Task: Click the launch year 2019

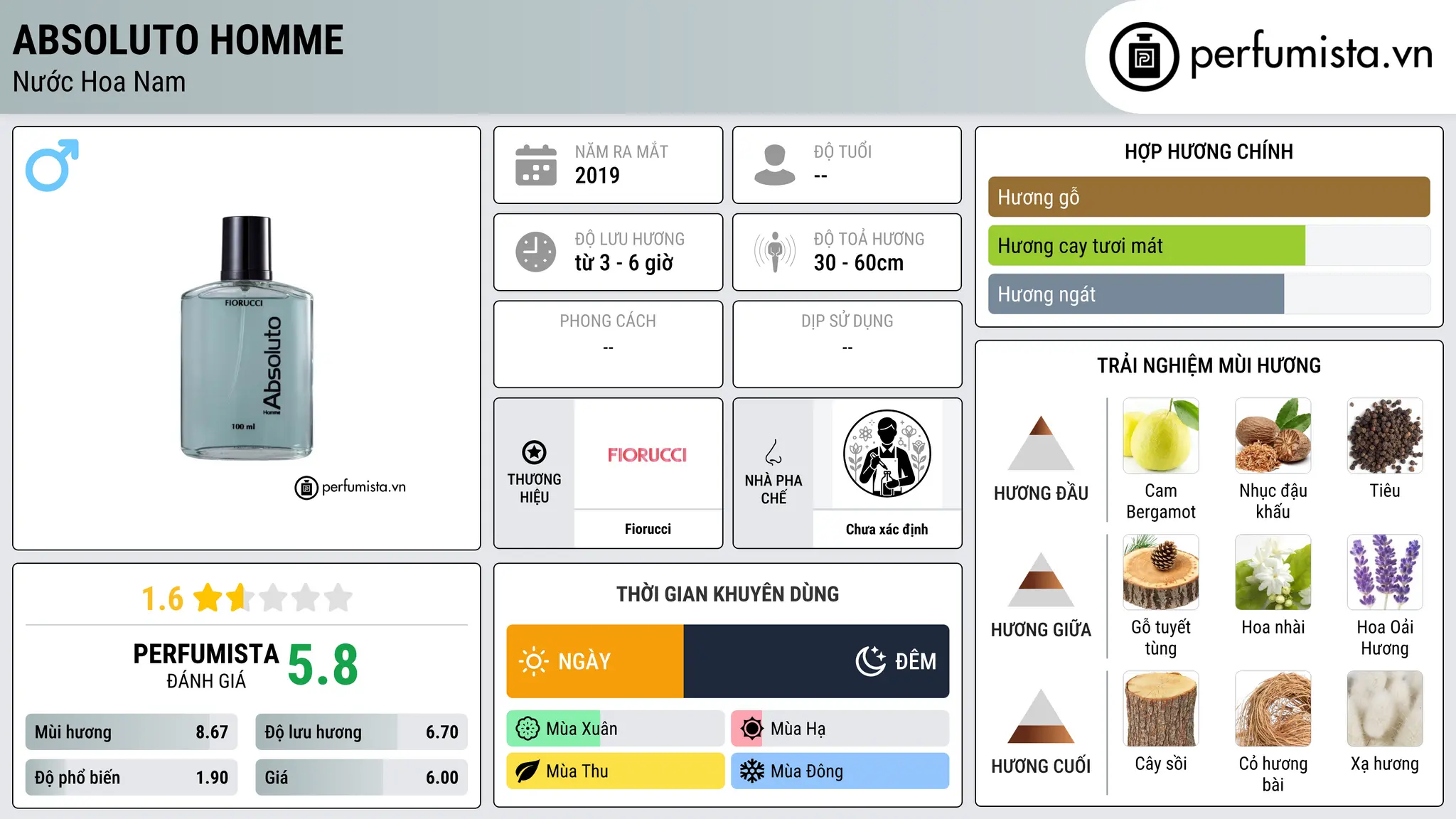Action: [x=597, y=175]
